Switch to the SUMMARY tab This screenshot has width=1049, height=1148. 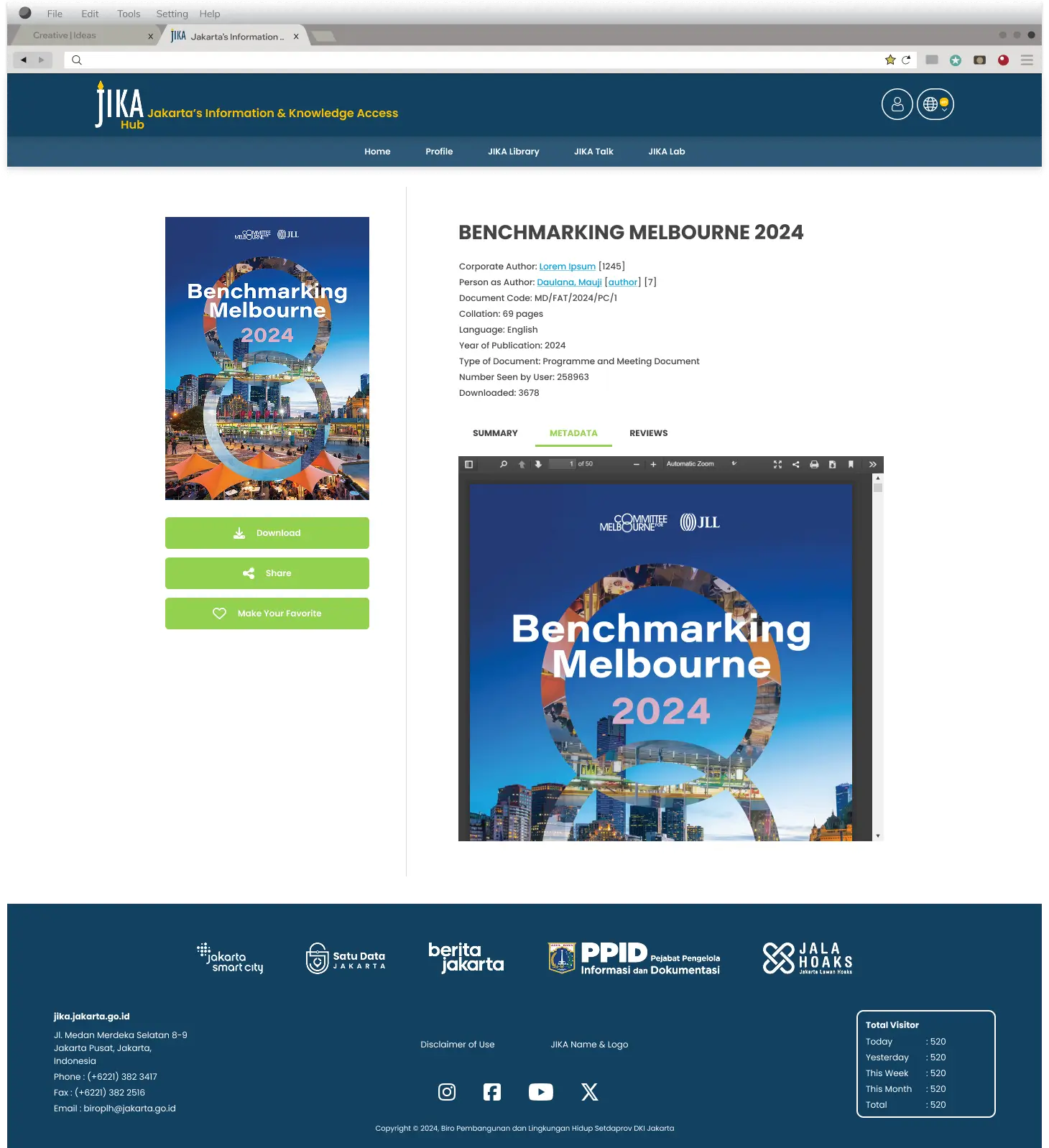pos(495,433)
